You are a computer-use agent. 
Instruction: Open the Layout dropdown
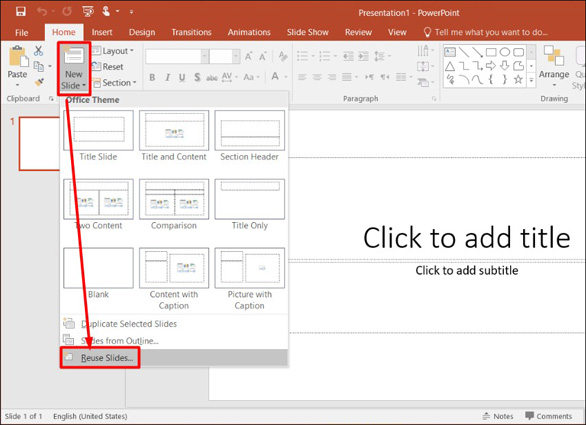pos(113,51)
